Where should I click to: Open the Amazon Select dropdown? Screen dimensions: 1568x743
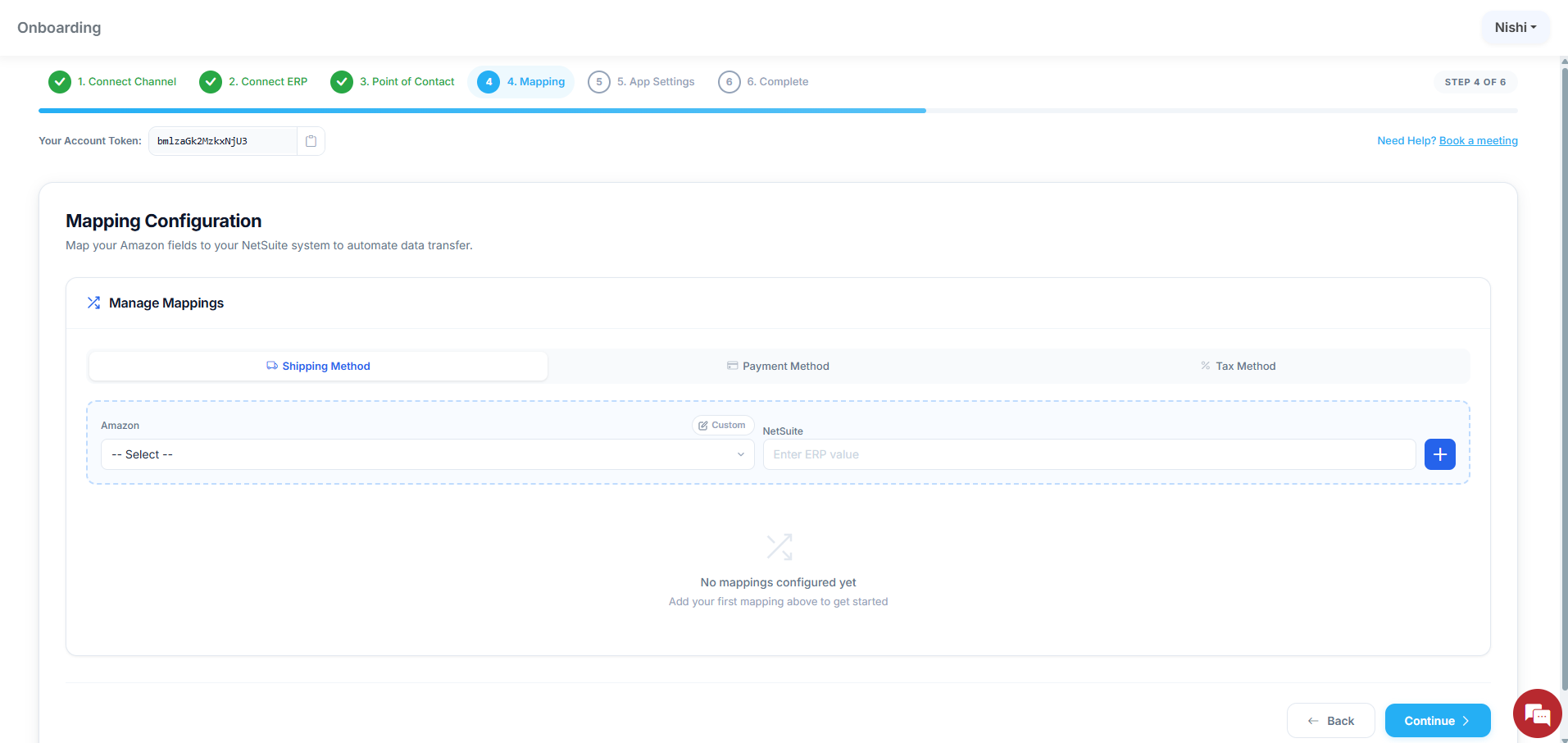(426, 454)
